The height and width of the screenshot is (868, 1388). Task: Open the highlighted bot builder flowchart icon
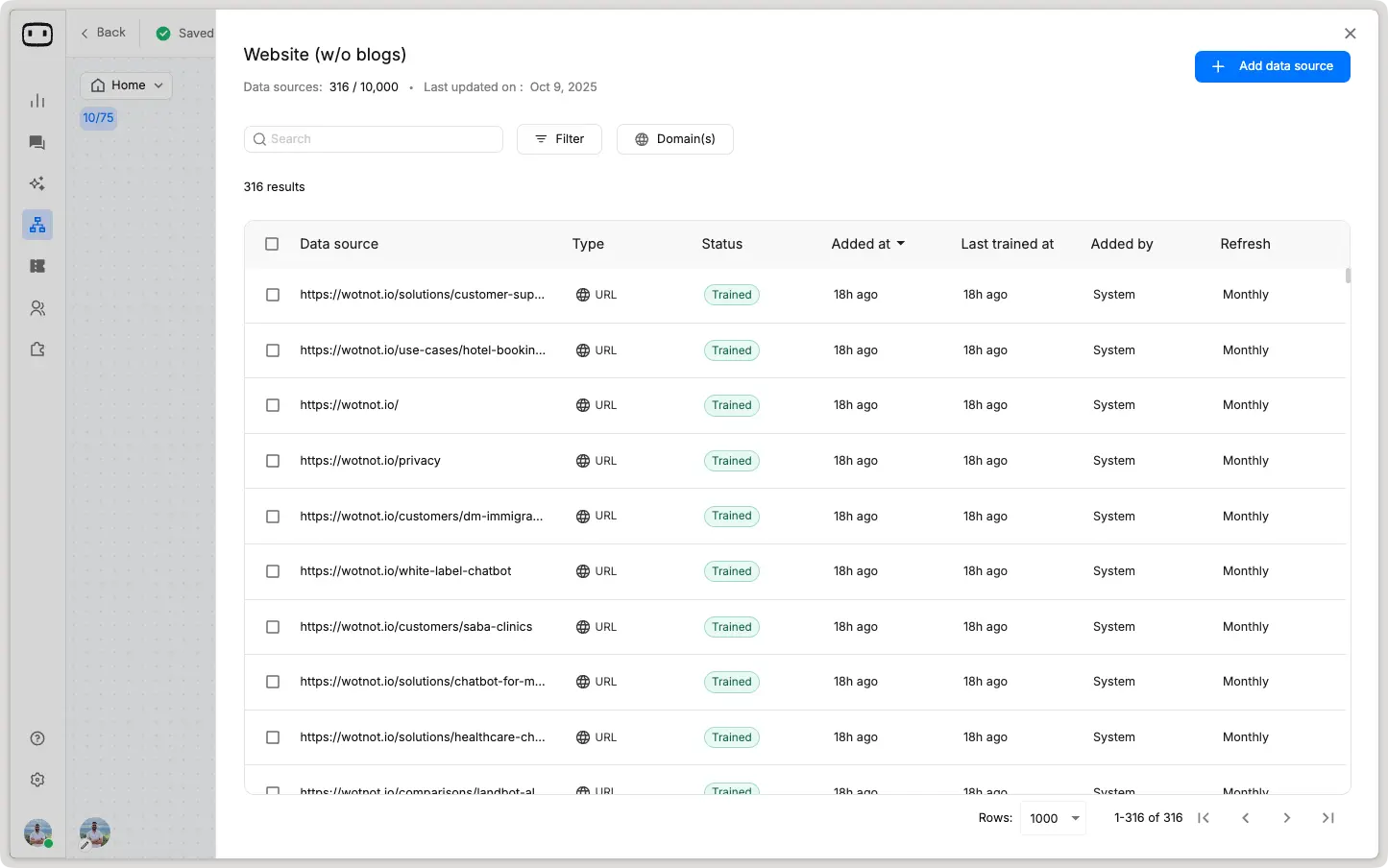pos(37,224)
